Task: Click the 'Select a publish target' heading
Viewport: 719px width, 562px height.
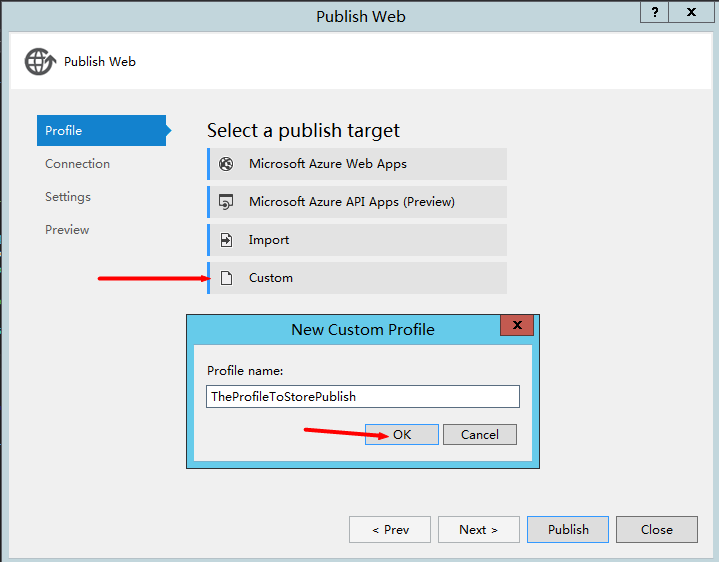Action: pyautogui.click(x=303, y=131)
